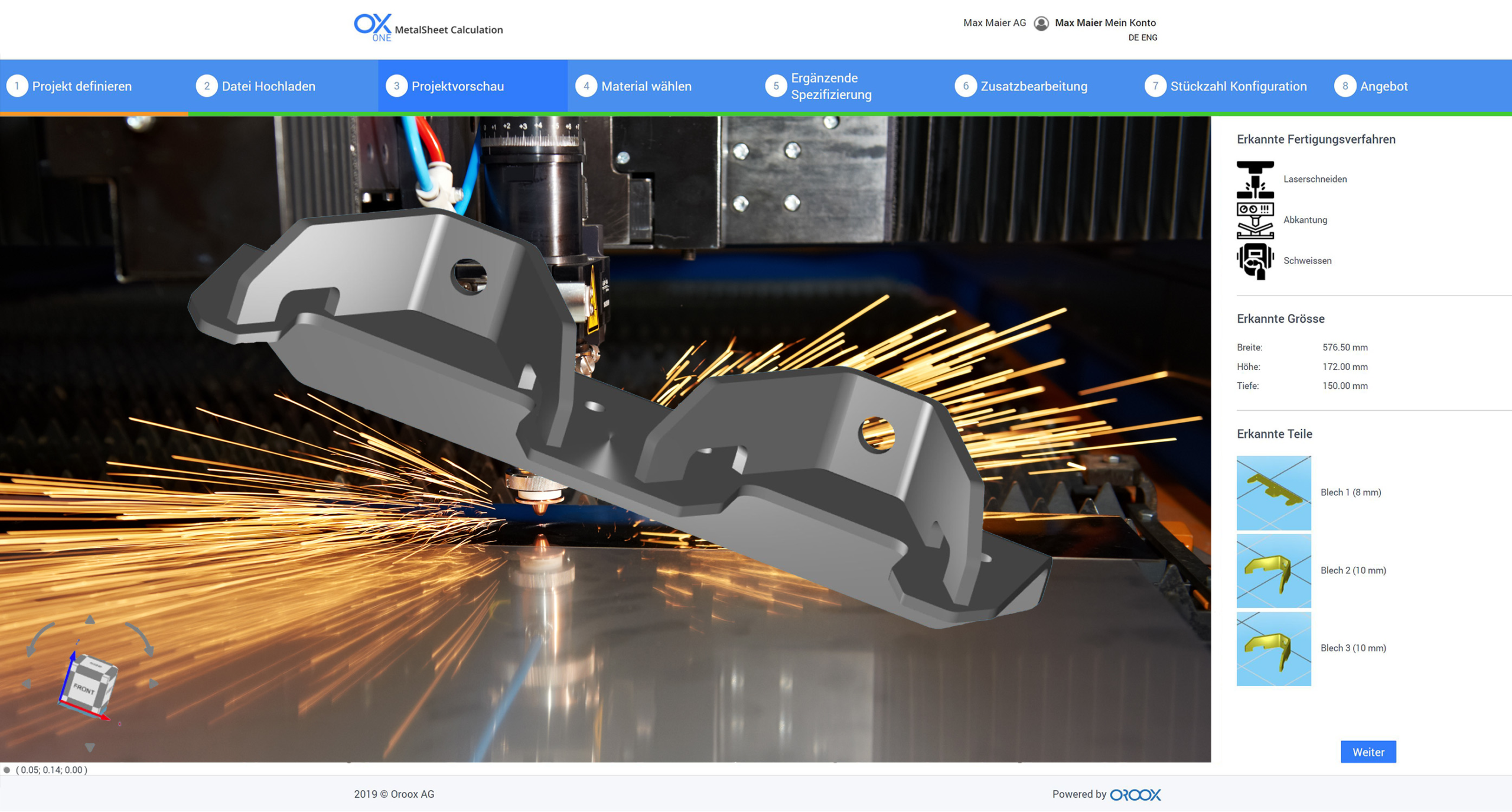The image size is (1512, 812).
Task: Open step 4 Material wählen
Action: [646, 86]
